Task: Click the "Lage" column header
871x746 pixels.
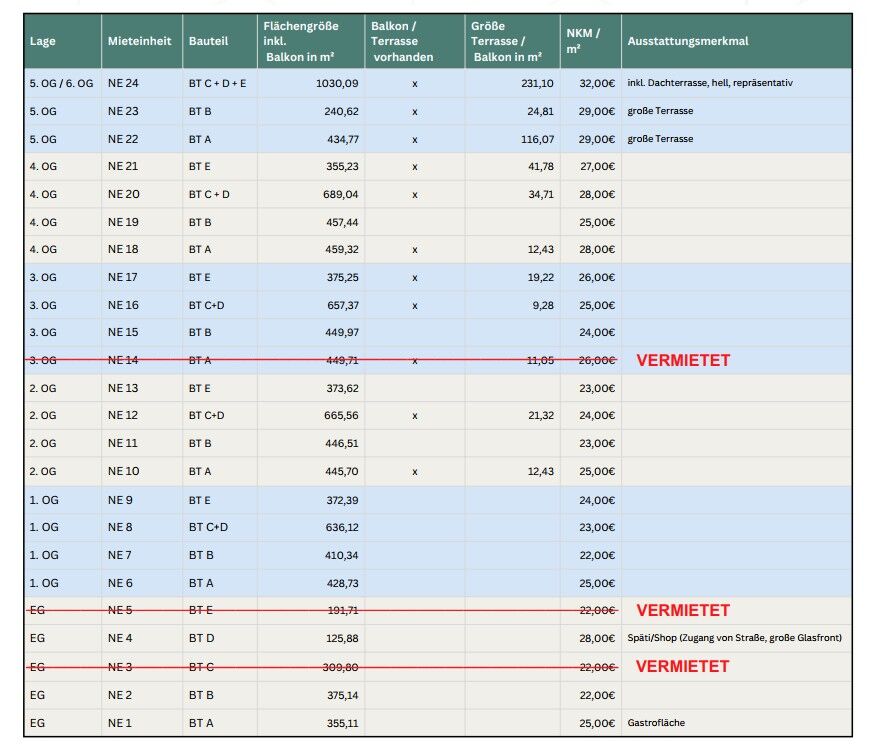Action: click(x=43, y=41)
